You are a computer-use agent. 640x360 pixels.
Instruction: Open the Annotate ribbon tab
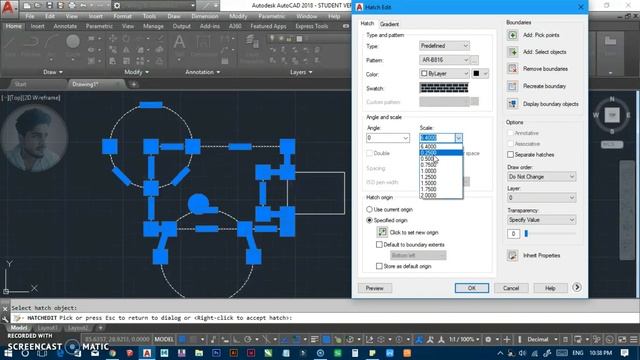click(x=65, y=26)
